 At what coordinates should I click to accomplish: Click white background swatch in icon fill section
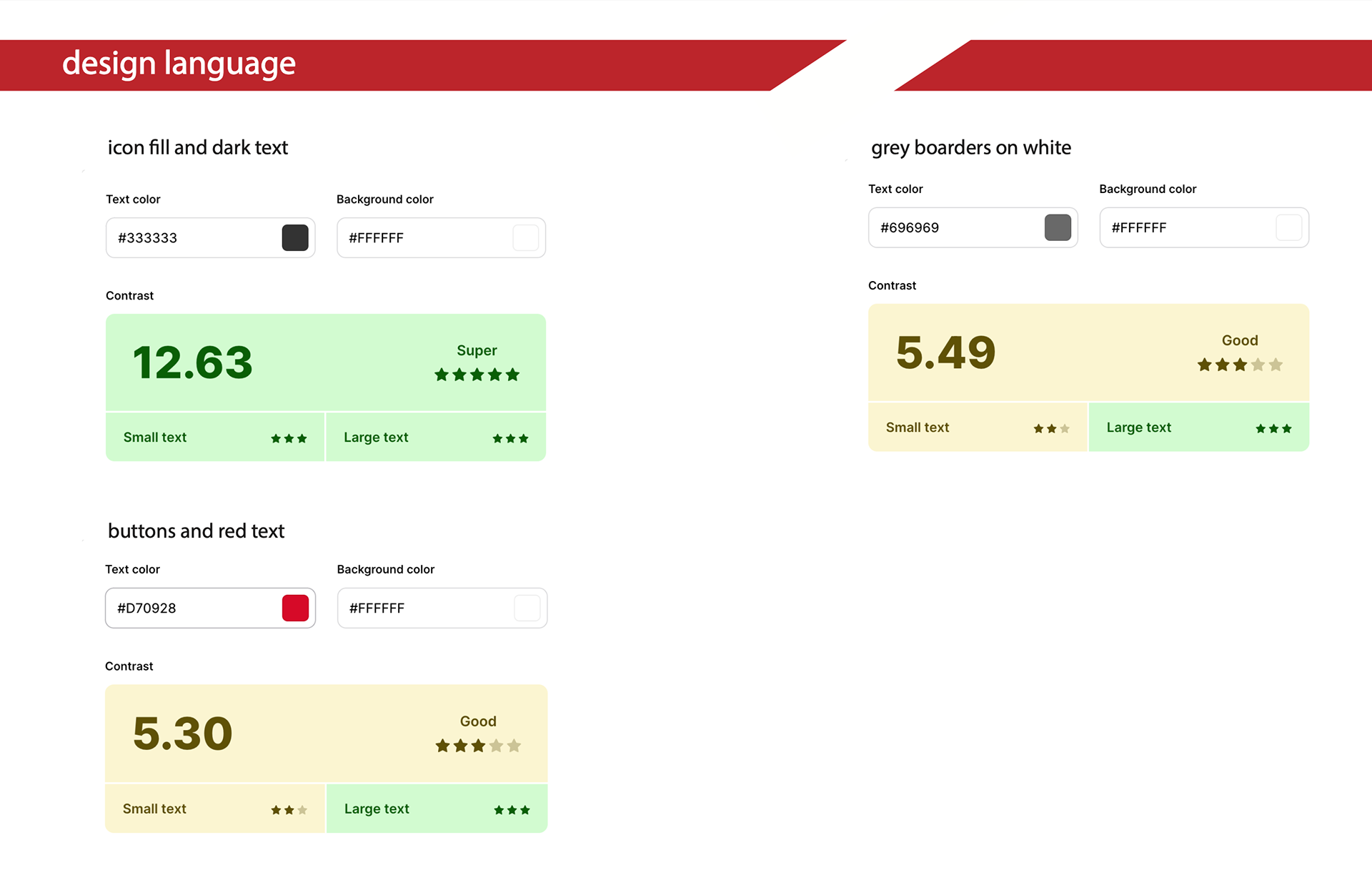pos(525,238)
